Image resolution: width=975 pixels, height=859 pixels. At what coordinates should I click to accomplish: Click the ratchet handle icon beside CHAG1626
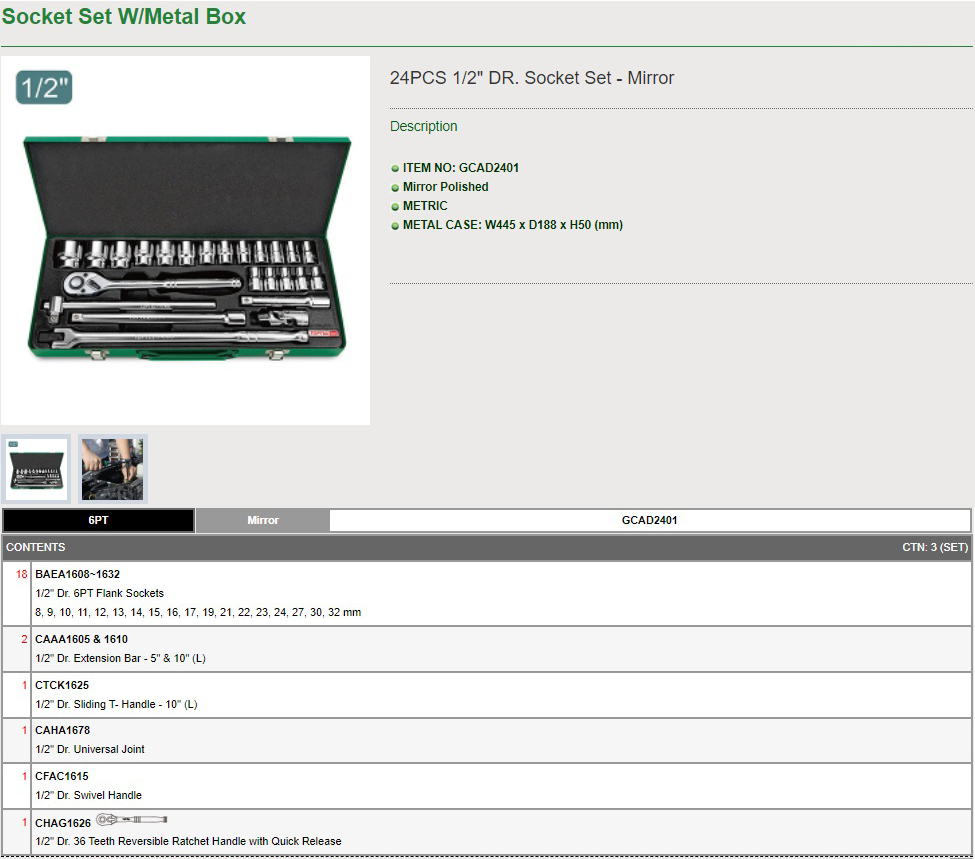point(131,819)
